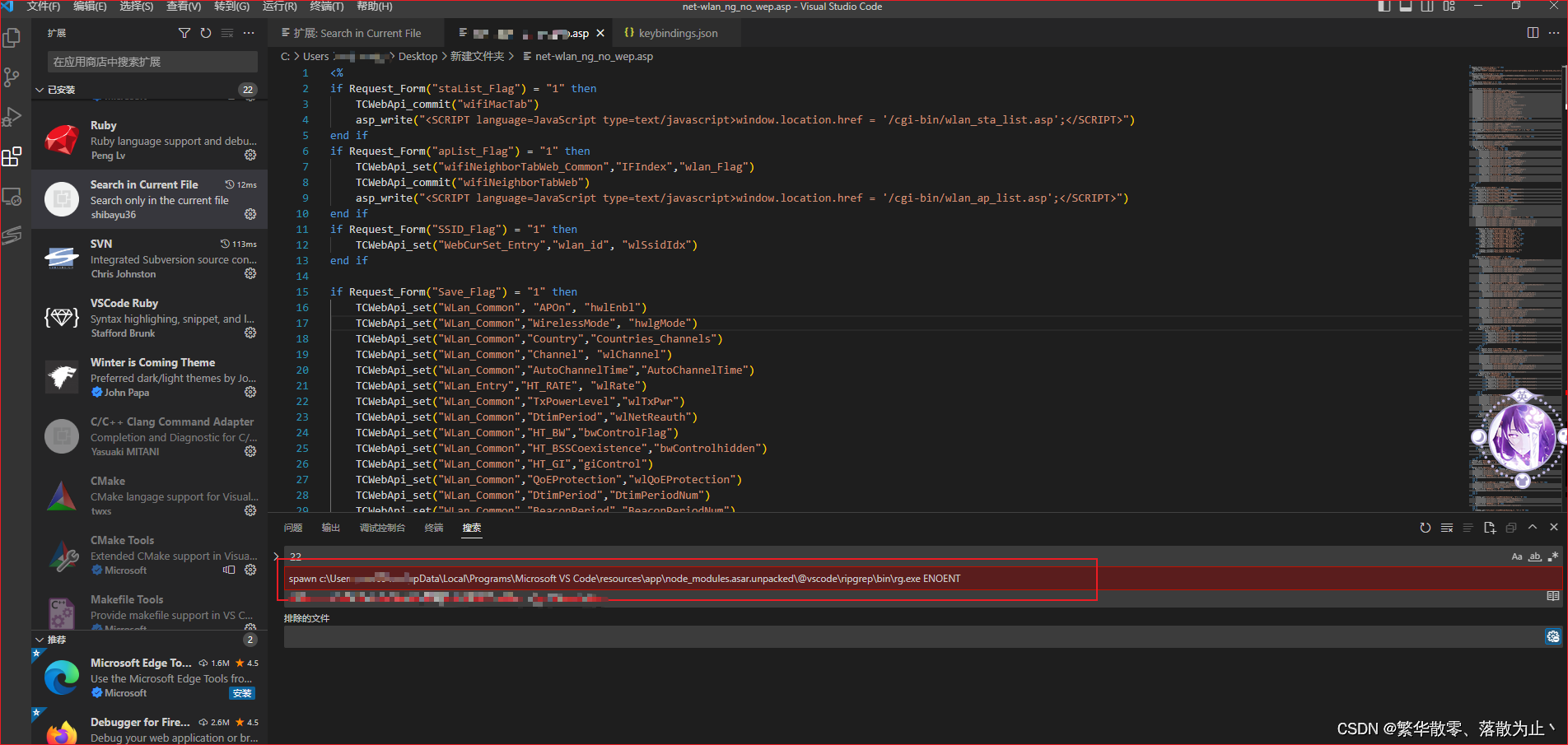The image size is (1568, 745).
Task: Open manage gear for VSCode Ruby extension
Action: click(250, 333)
